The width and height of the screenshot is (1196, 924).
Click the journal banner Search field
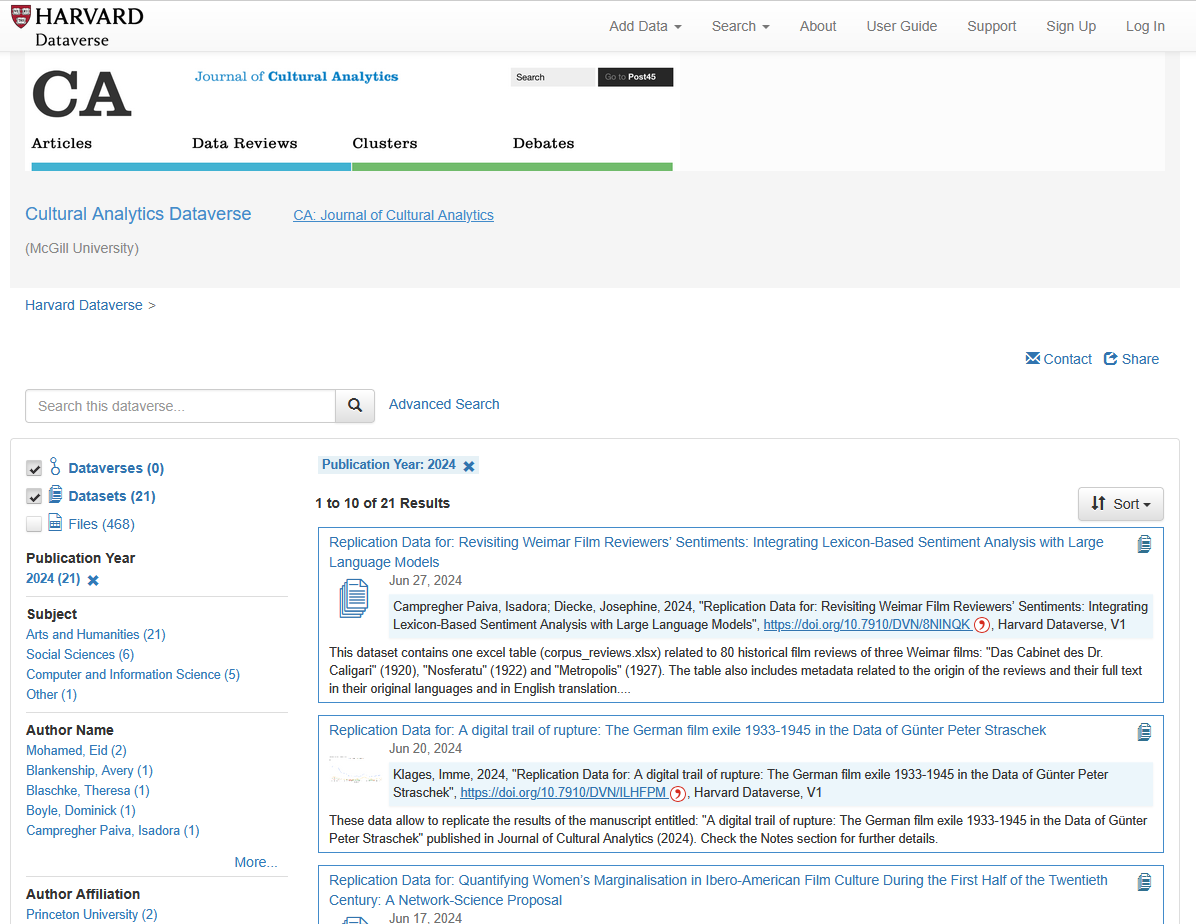[x=553, y=77]
